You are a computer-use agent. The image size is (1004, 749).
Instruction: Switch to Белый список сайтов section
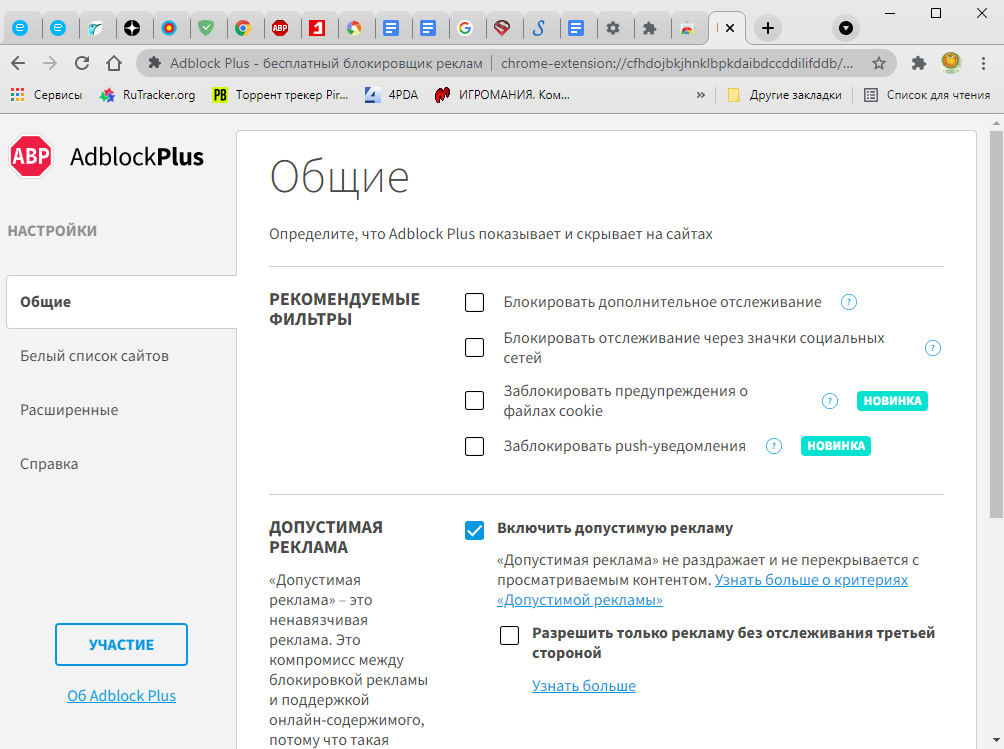point(95,355)
